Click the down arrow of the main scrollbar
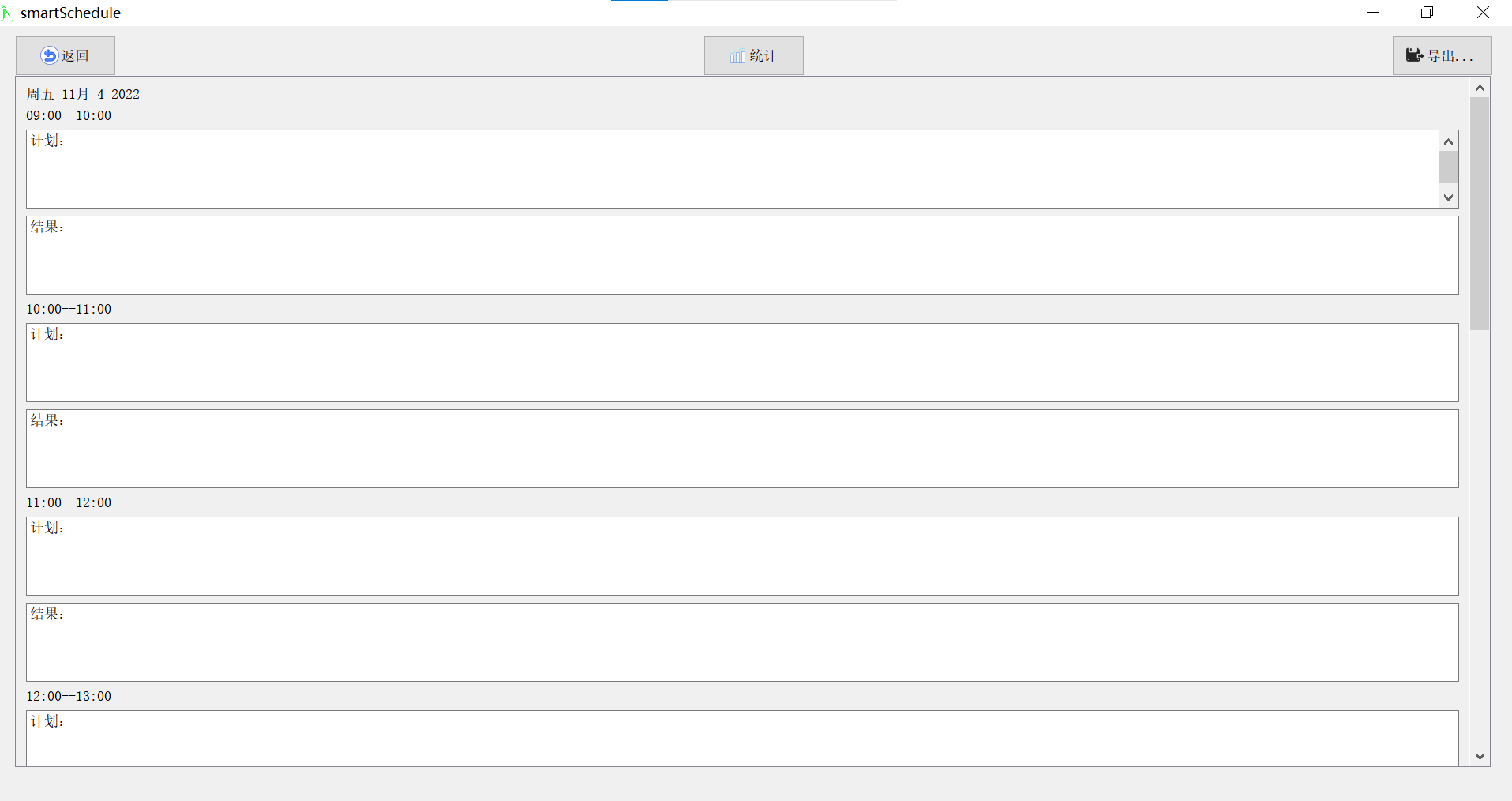This screenshot has width=1512, height=801. pos(1480,756)
